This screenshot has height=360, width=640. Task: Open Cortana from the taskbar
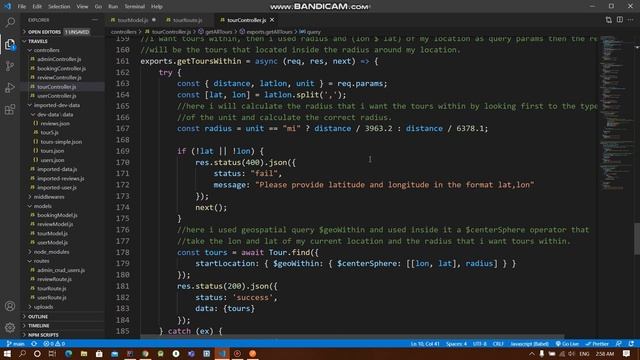click(37, 353)
